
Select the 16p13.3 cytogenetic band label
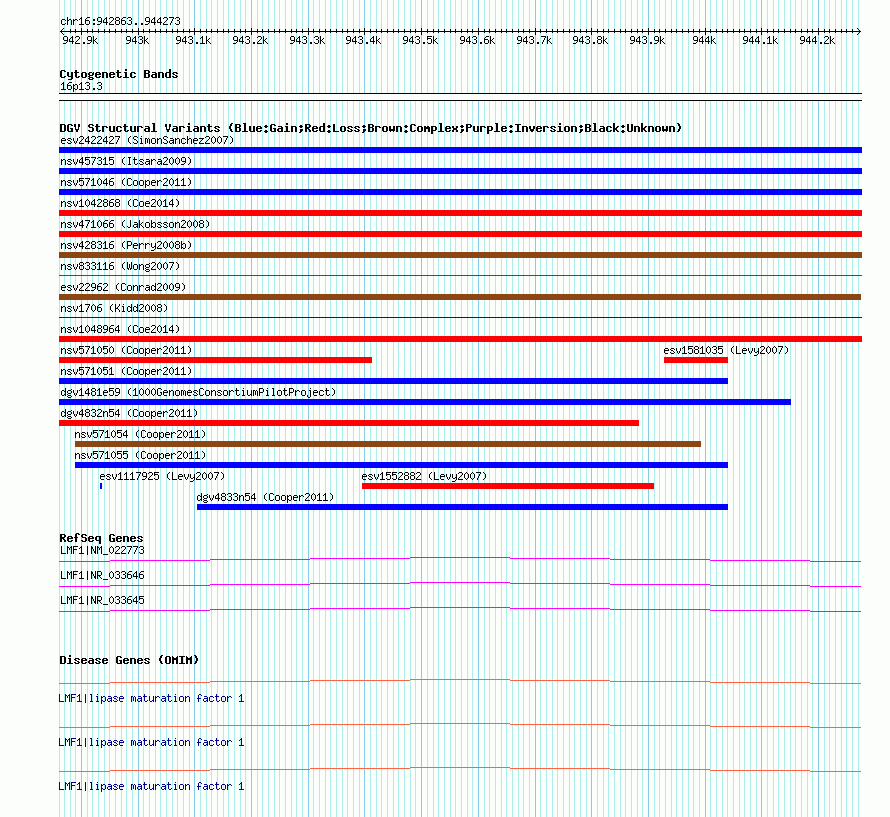tap(81, 86)
